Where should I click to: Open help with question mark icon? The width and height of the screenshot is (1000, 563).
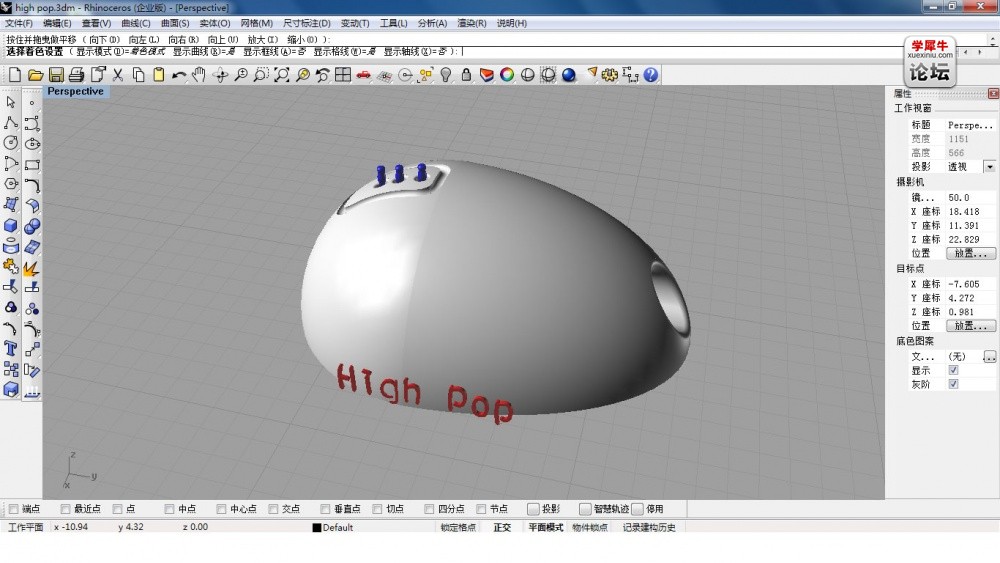point(651,75)
